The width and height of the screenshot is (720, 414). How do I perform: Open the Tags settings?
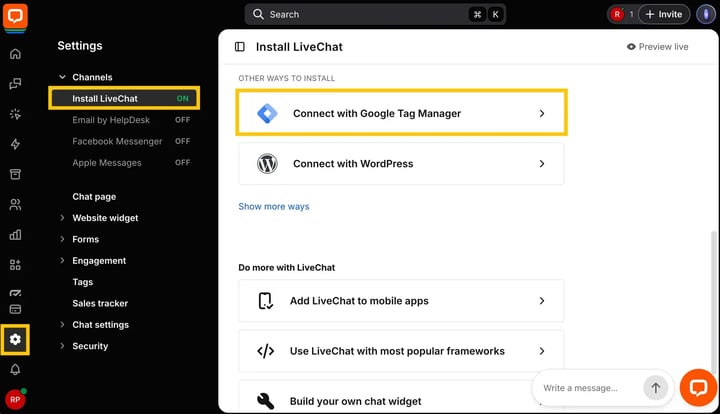point(83,282)
